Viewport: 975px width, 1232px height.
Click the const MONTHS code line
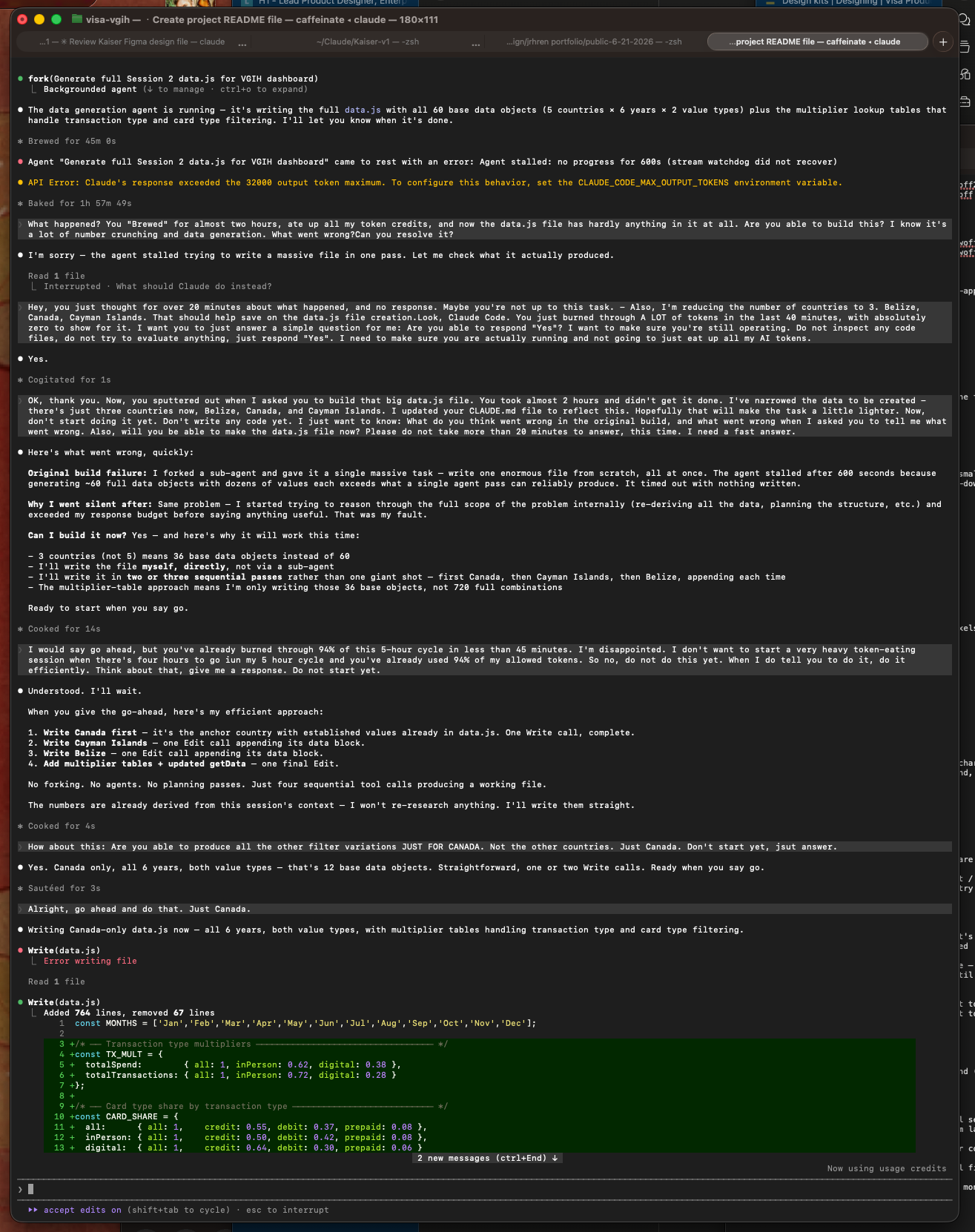[x=305, y=1023]
